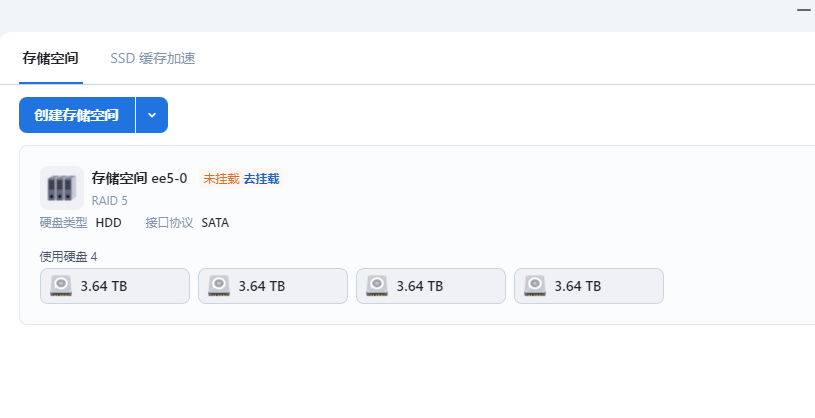This screenshot has height=418, width=815.
Task: Click the second disk's 3.64 TB label
Action: 262,286
